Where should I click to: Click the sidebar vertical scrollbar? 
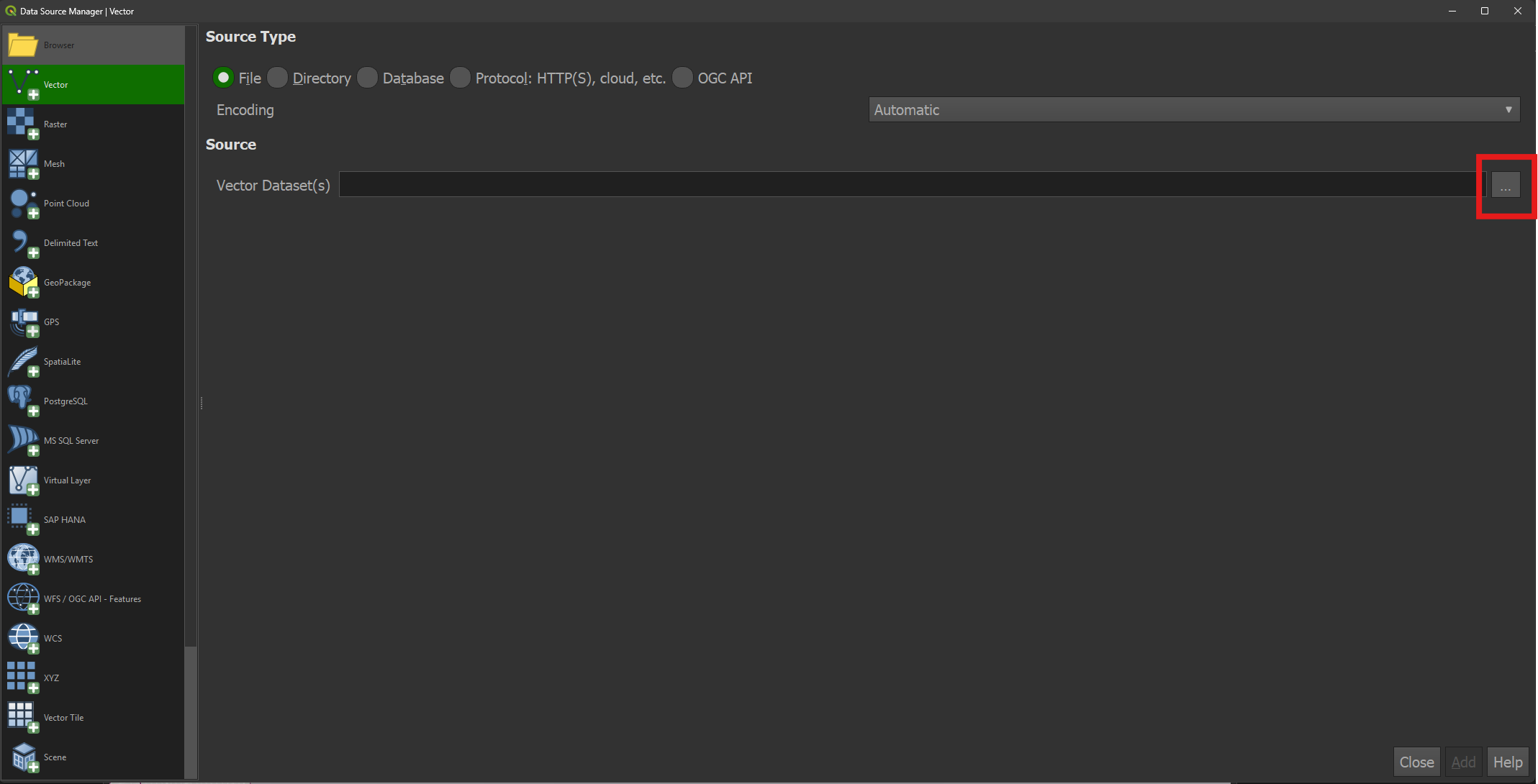(x=190, y=401)
